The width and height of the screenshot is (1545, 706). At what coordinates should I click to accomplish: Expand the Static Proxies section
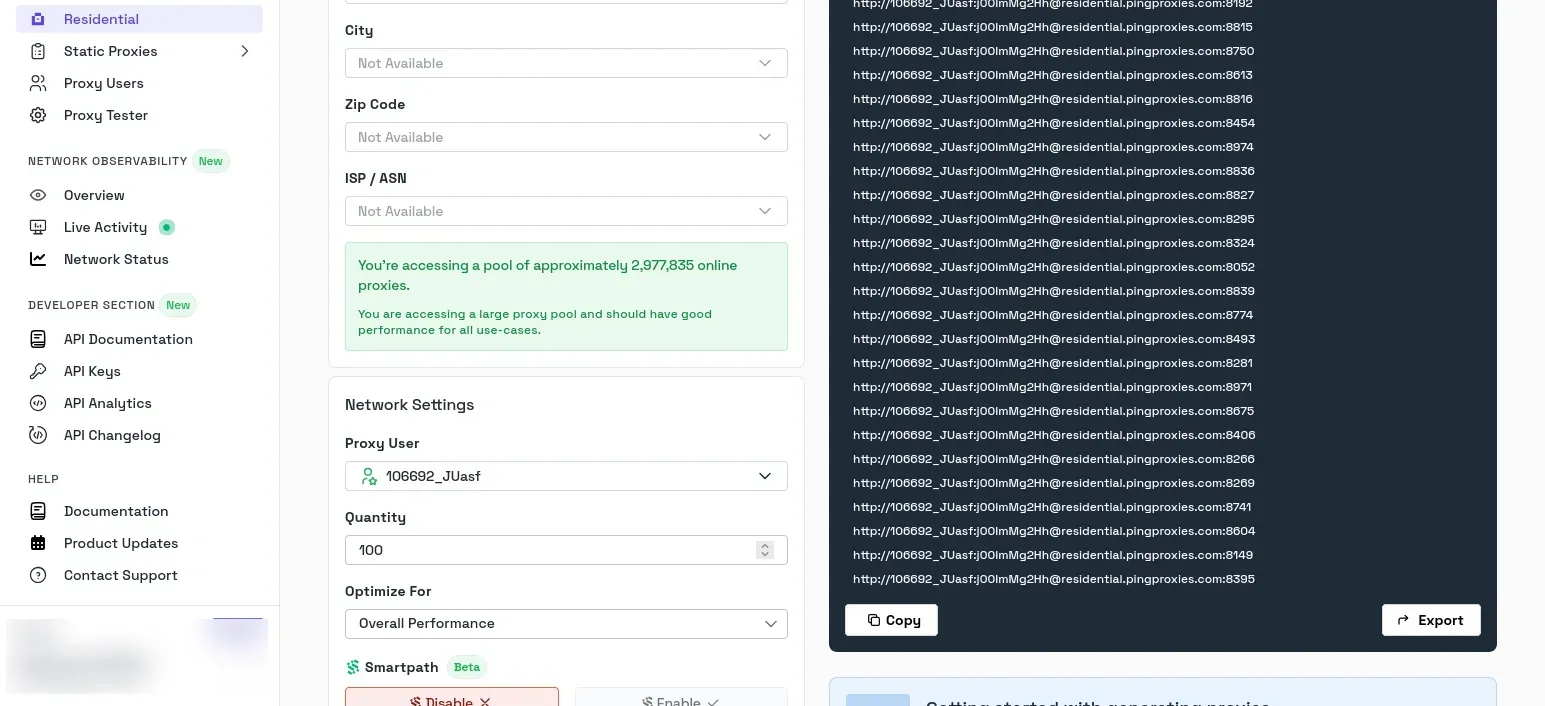point(245,51)
